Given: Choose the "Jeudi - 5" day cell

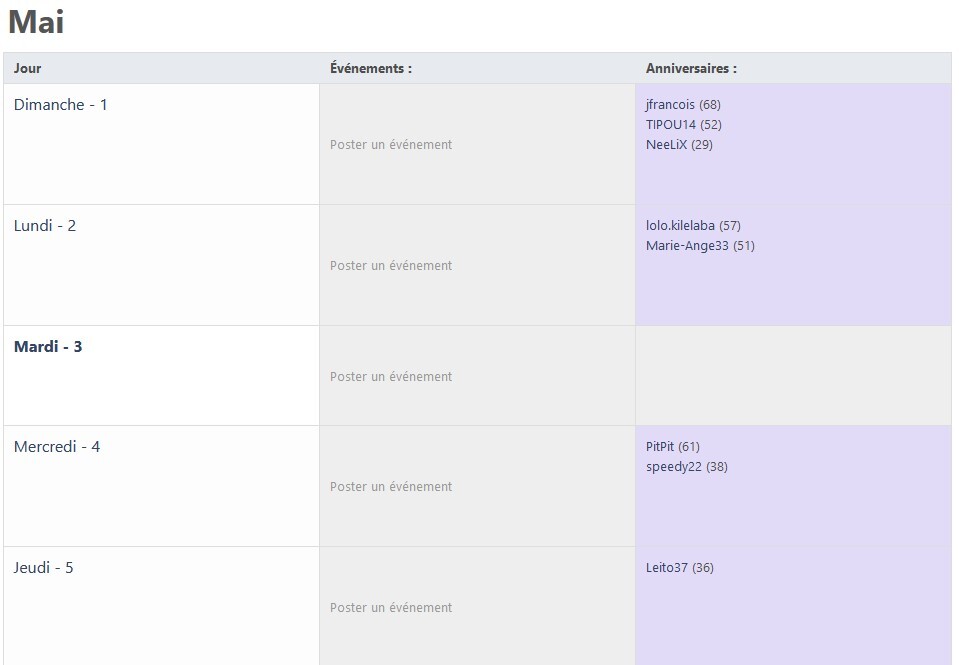Looking at the screenshot, I should tap(43, 568).
